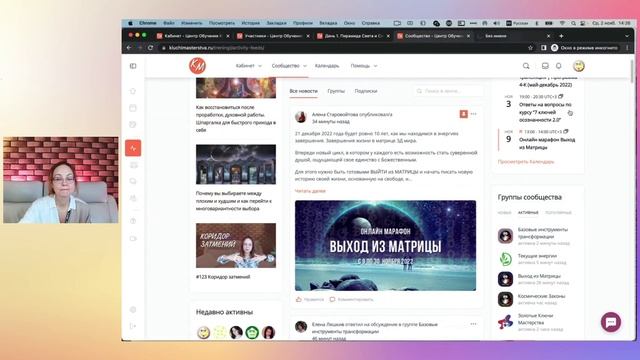Open the three-dot menu on Елена's post

[473, 324]
